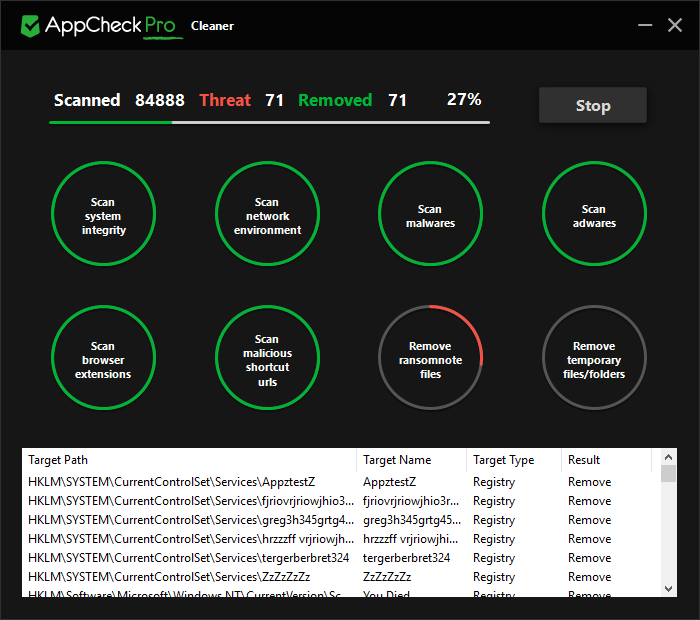Click the Remove ransomnote files circle
Image resolution: width=700 pixels, height=620 pixels.
click(x=430, y=360)
